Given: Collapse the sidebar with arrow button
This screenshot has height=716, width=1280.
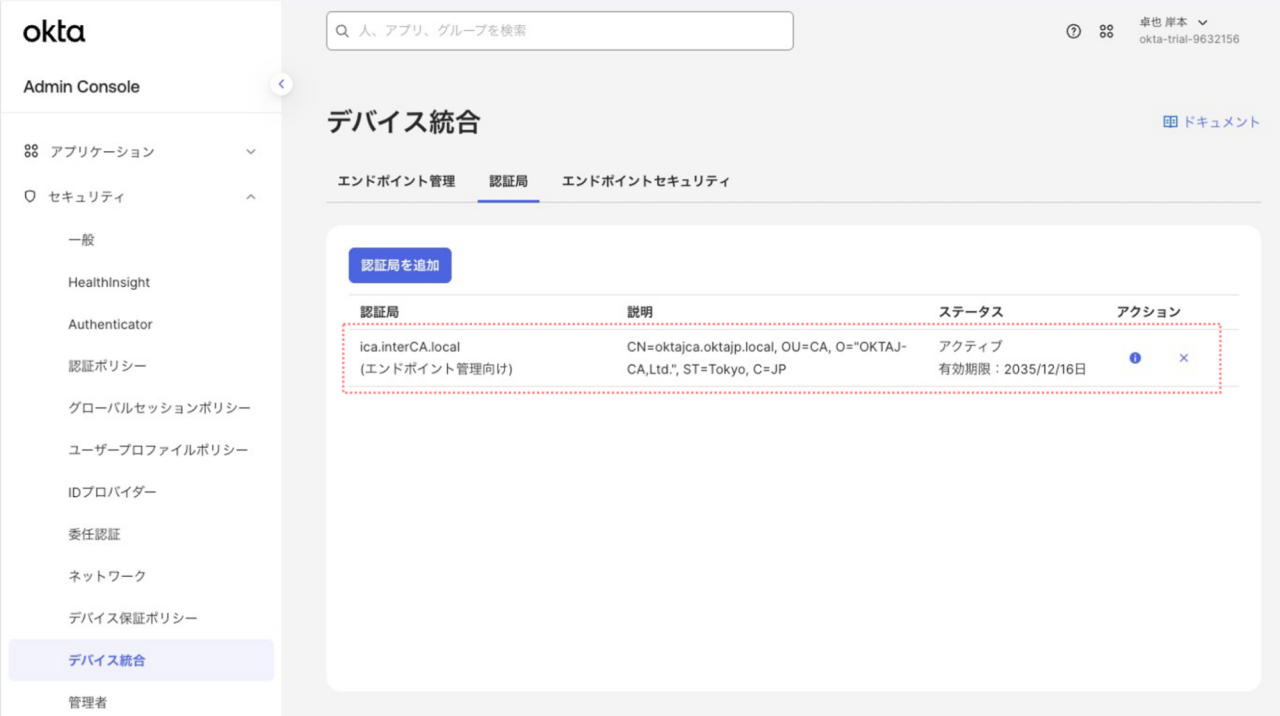Looking at the screenshot, I should [x=281, y=84].
